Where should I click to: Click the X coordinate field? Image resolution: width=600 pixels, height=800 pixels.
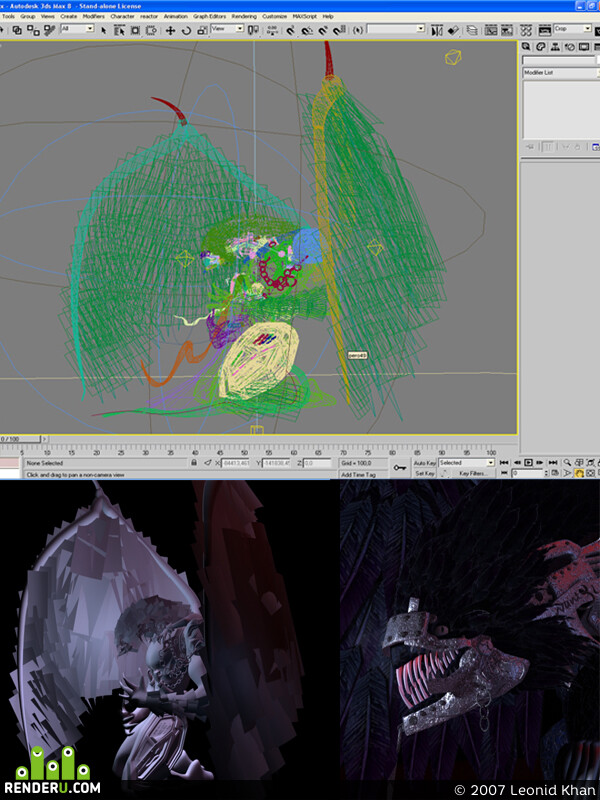pos(235,463)
